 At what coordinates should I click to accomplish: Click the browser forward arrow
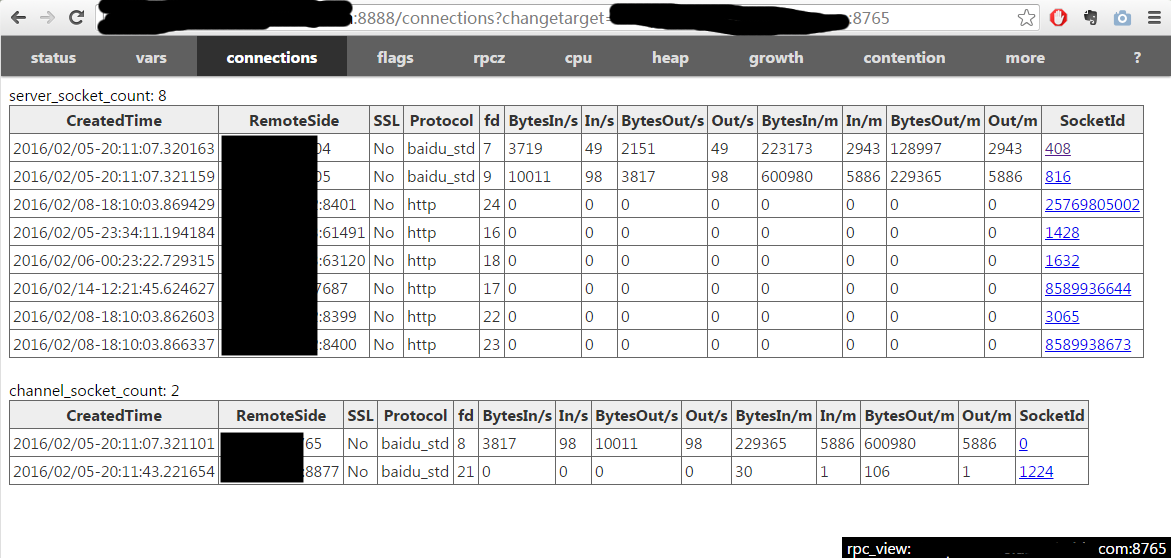[47, 18]
